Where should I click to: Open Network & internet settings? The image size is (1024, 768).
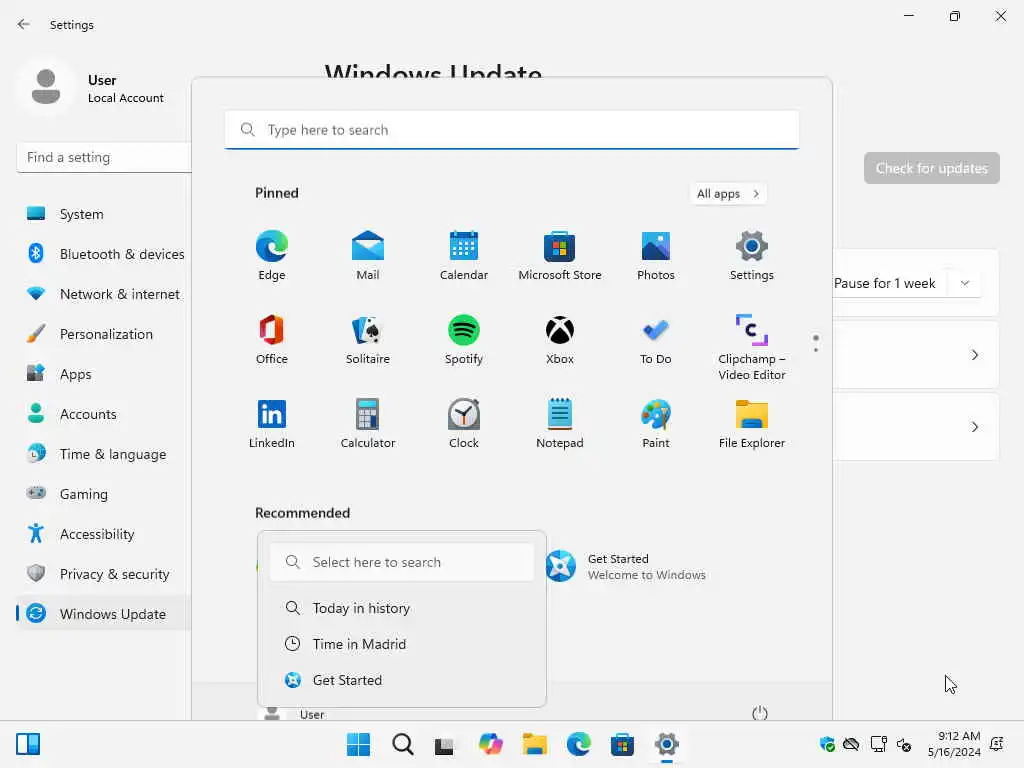pos(104,294)
